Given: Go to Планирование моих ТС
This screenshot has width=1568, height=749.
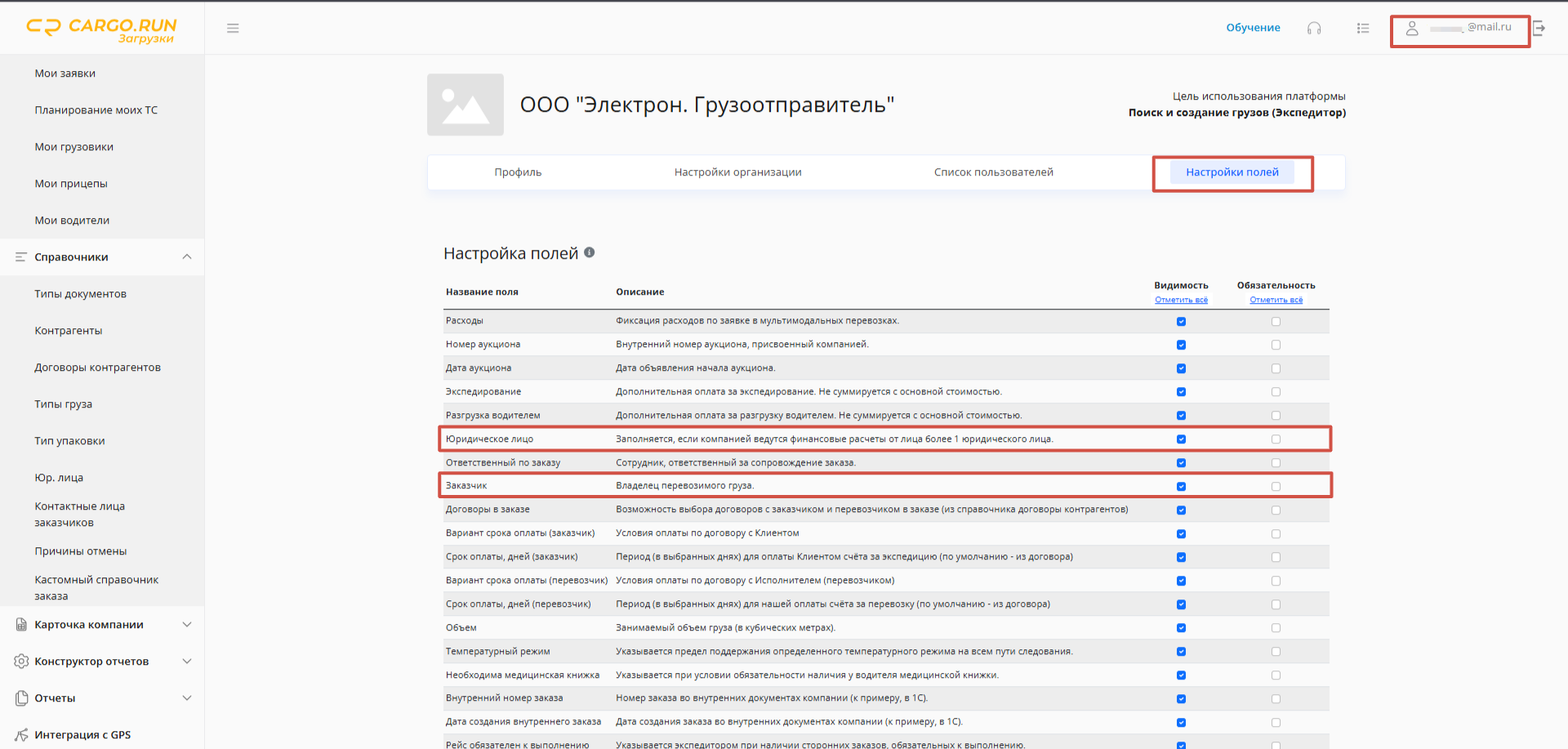Looking at the screenshot, I should click(96, 110).
